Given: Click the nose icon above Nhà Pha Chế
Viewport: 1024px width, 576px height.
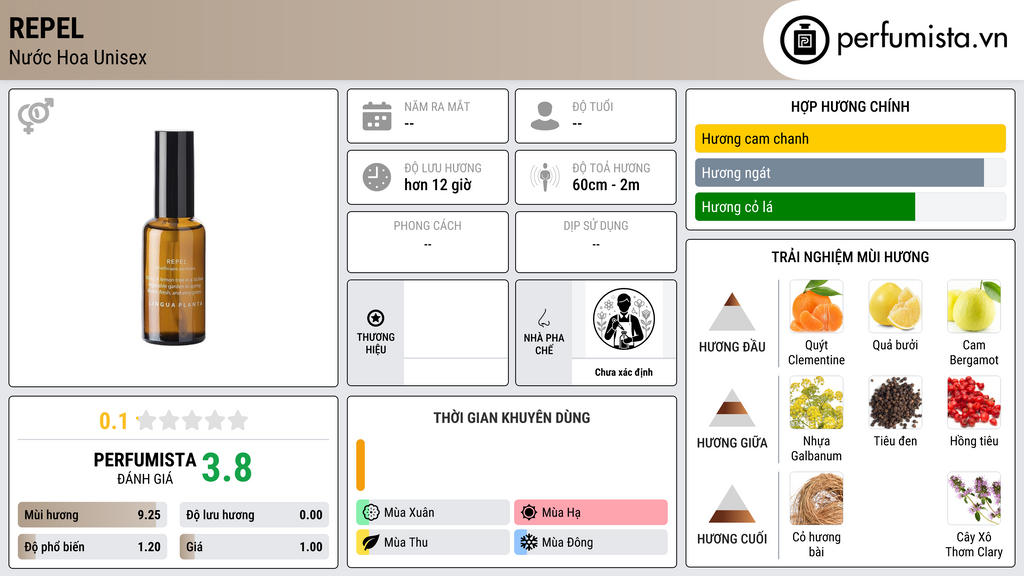Looking at the screenshot, I should (543, 318).
